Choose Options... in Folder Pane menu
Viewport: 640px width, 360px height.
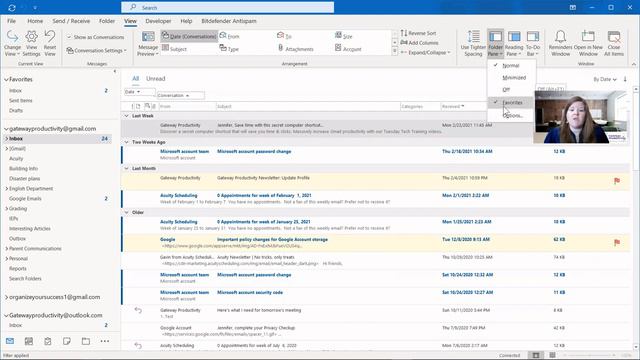pos(511,116)
